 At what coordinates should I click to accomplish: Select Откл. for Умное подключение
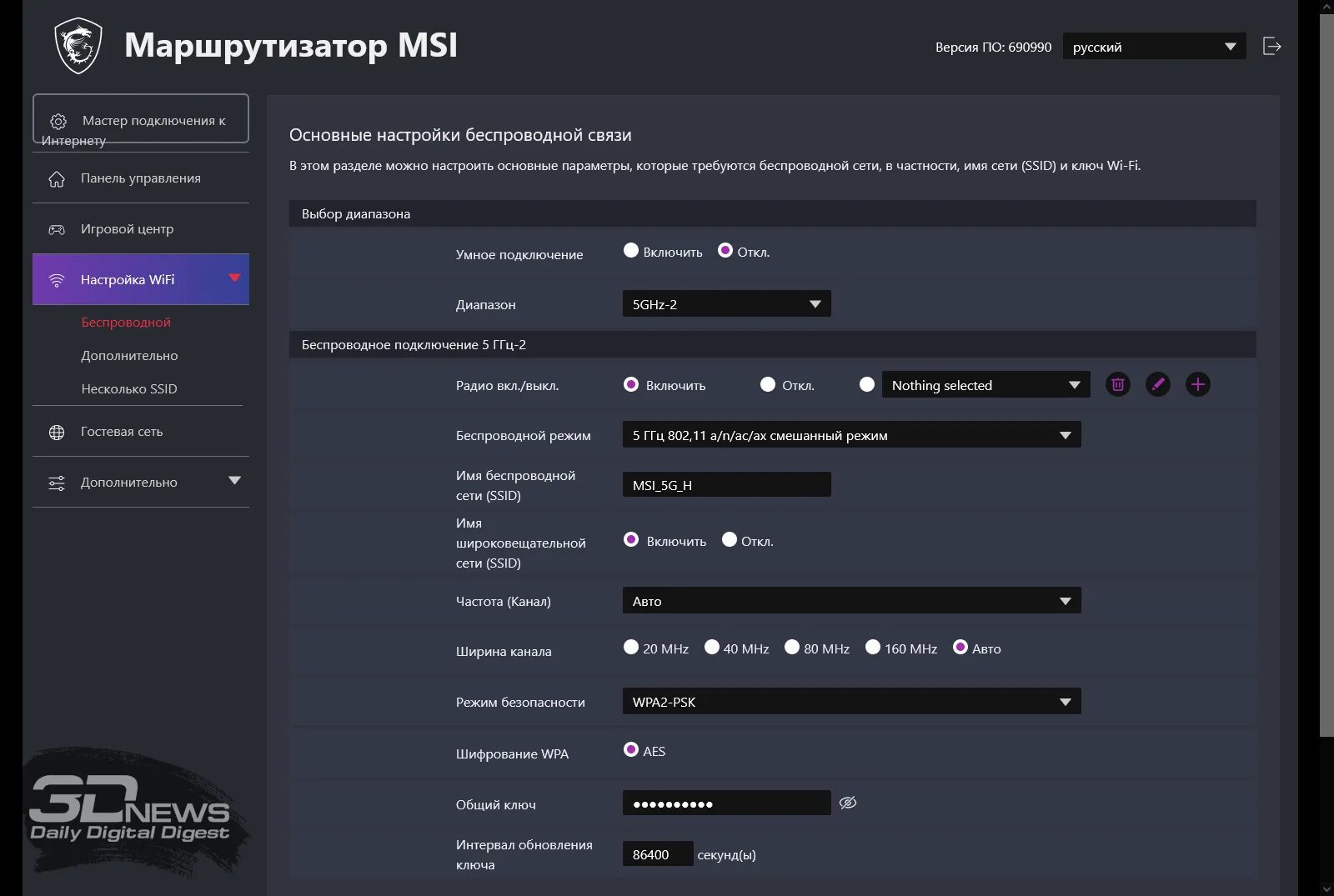pos(725,250)
